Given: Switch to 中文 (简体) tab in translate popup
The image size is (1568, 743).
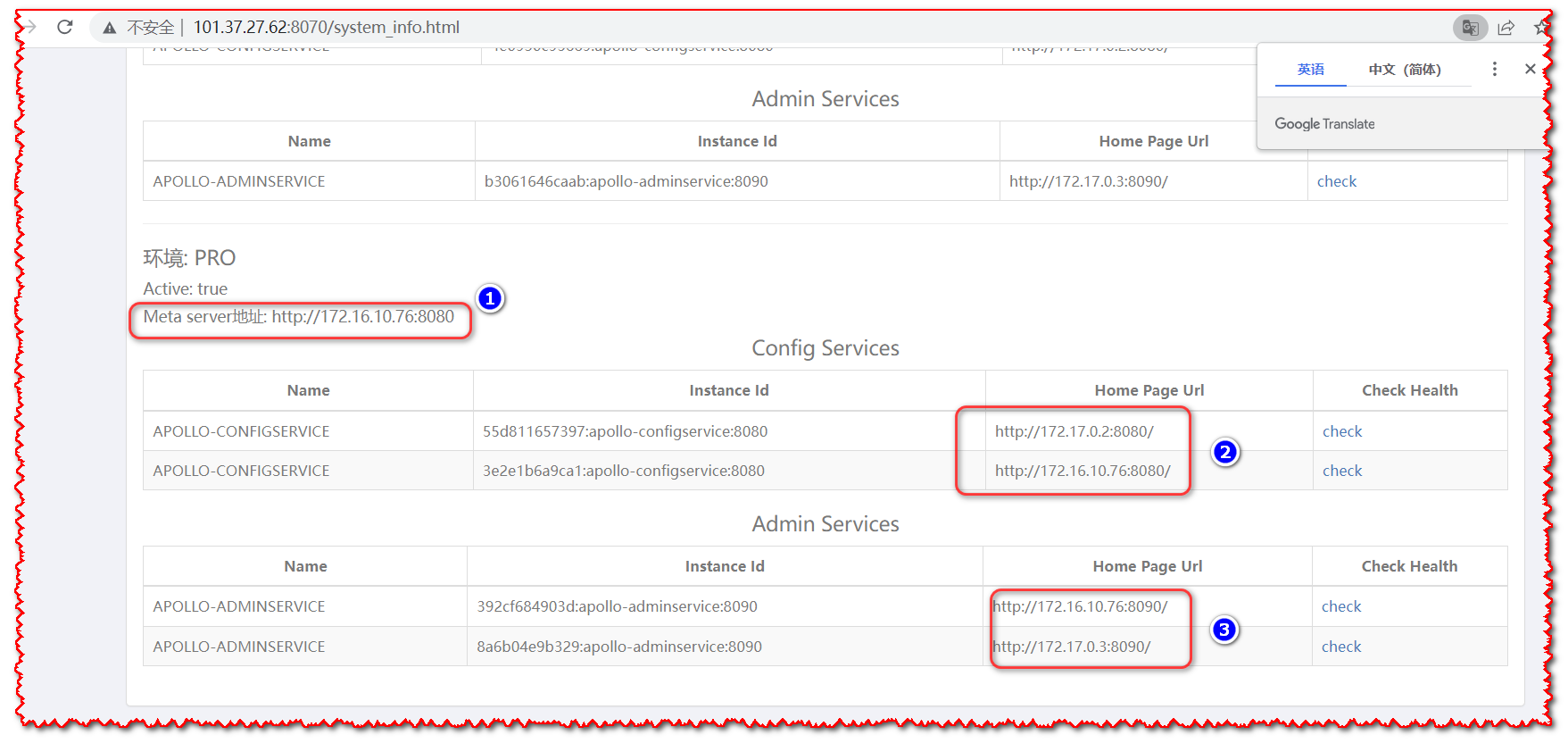Looking at the screenshot, I should click(x=1405, y=69).
